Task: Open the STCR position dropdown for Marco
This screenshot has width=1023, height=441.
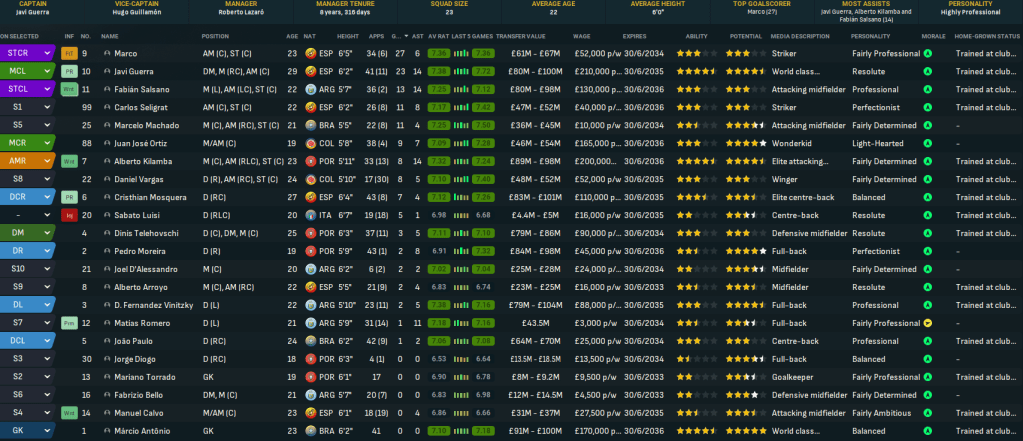Action: (47, 53)
